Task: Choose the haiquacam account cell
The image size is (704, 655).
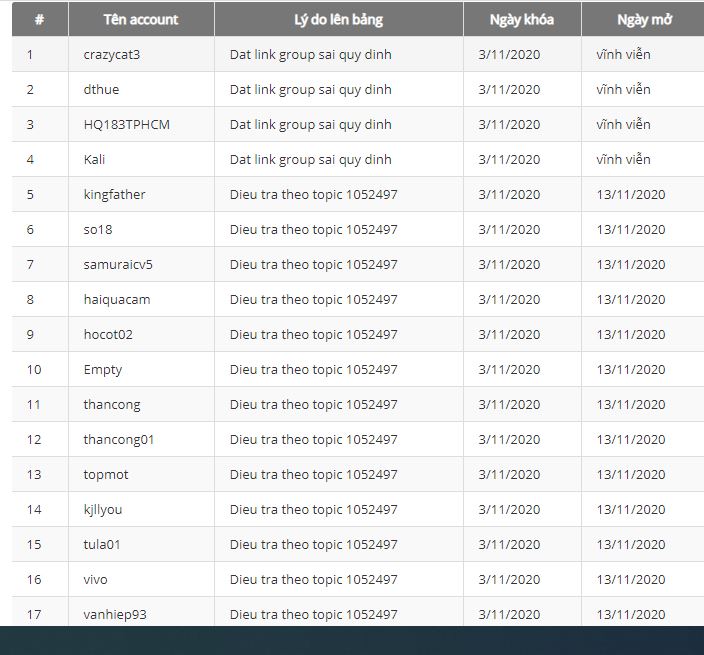Action: click(x=114, y=299)
